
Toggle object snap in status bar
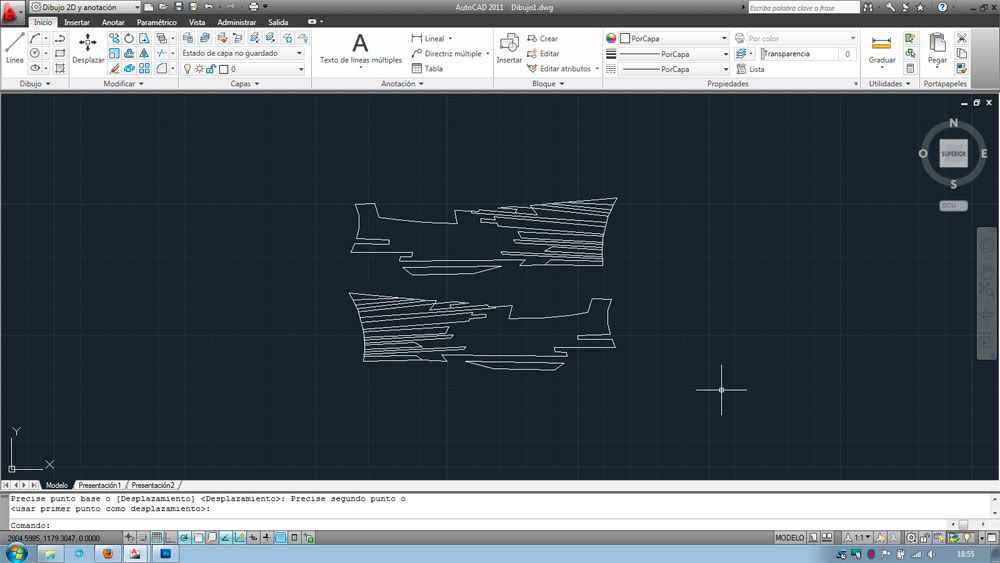tap(198, 537)
